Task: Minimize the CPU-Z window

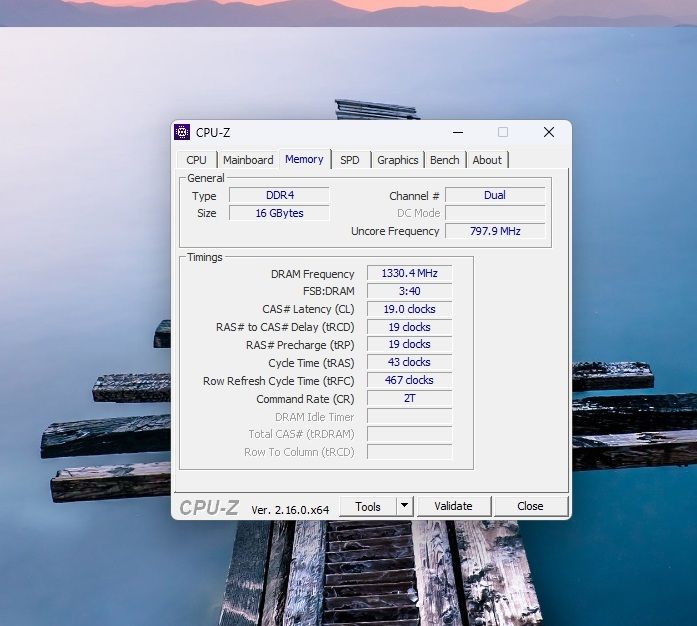Action: pos(458,132)
